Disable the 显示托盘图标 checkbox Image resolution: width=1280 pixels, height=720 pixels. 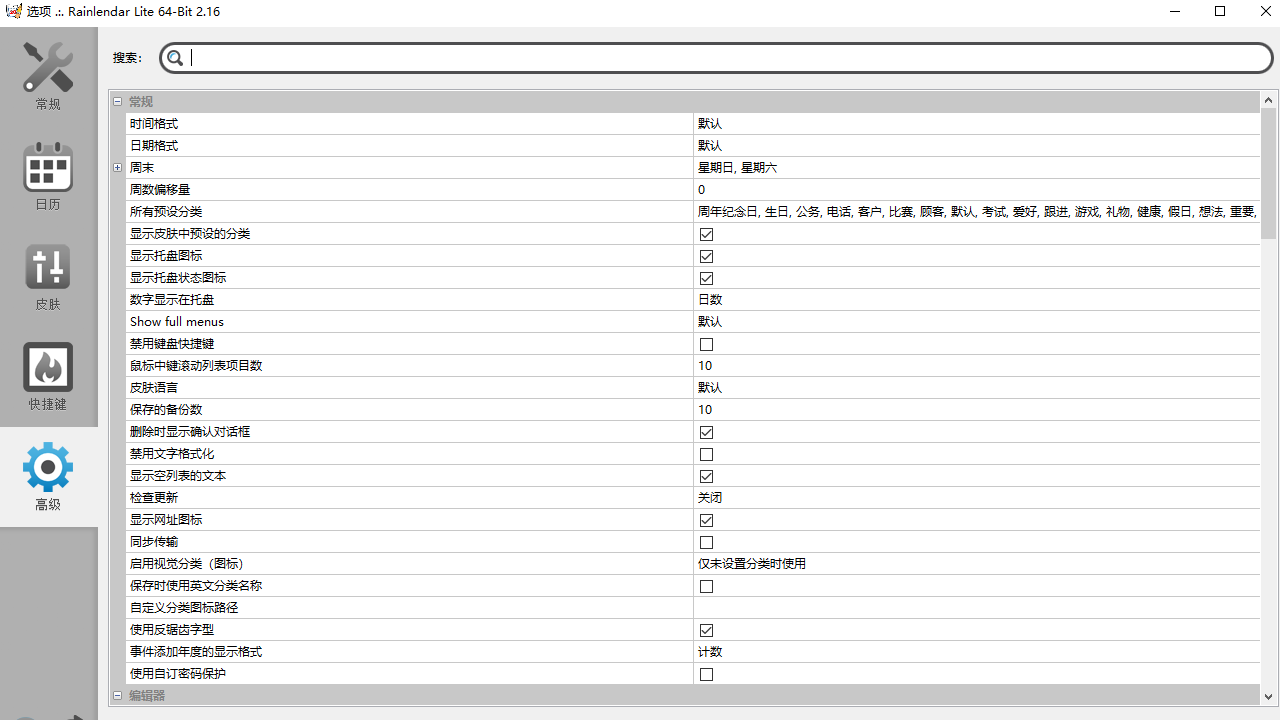coord(706,256)
